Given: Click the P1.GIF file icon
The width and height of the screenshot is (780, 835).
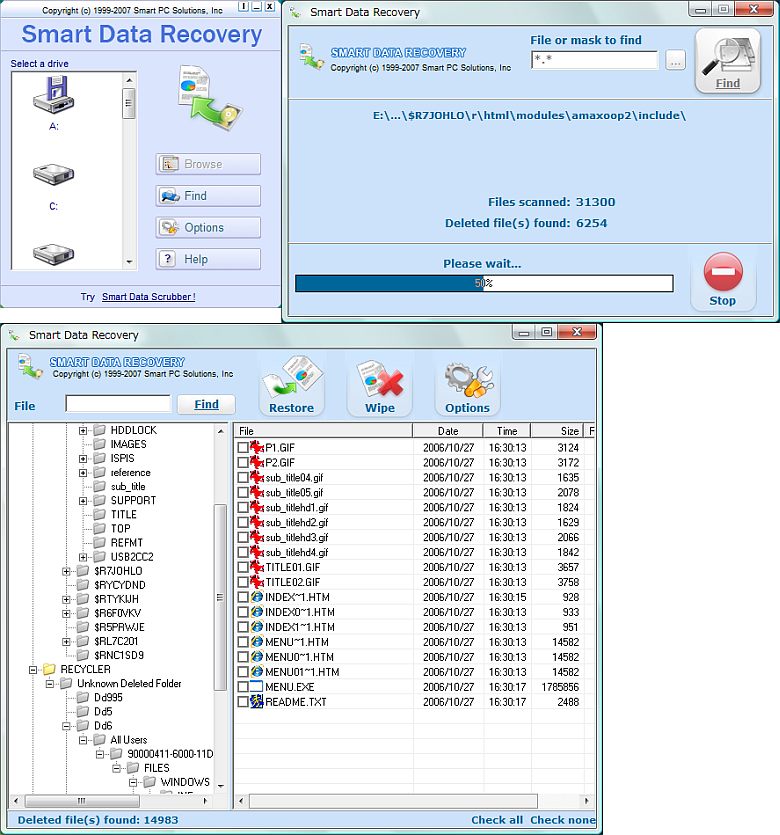Looking at the screenshot, I should click(257, 447).
